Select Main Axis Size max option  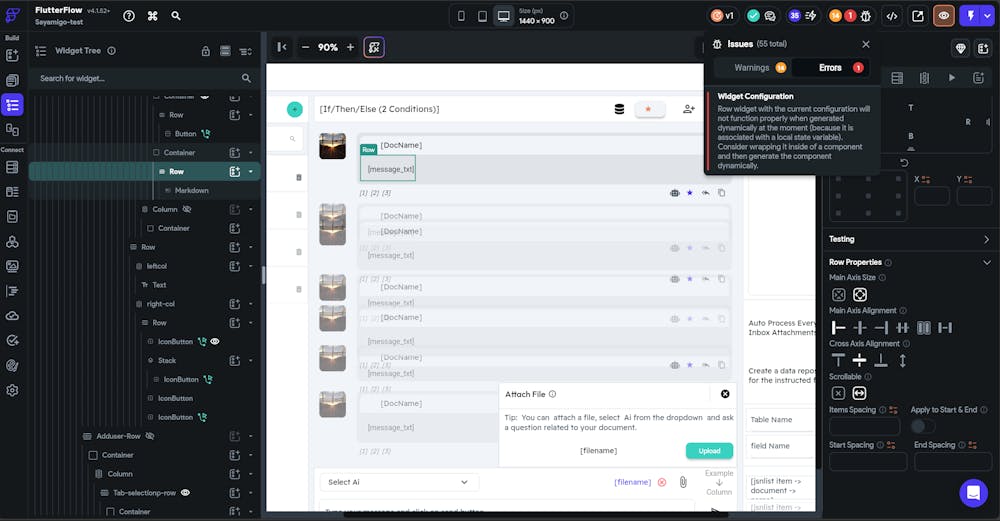[x=860, y=295]
